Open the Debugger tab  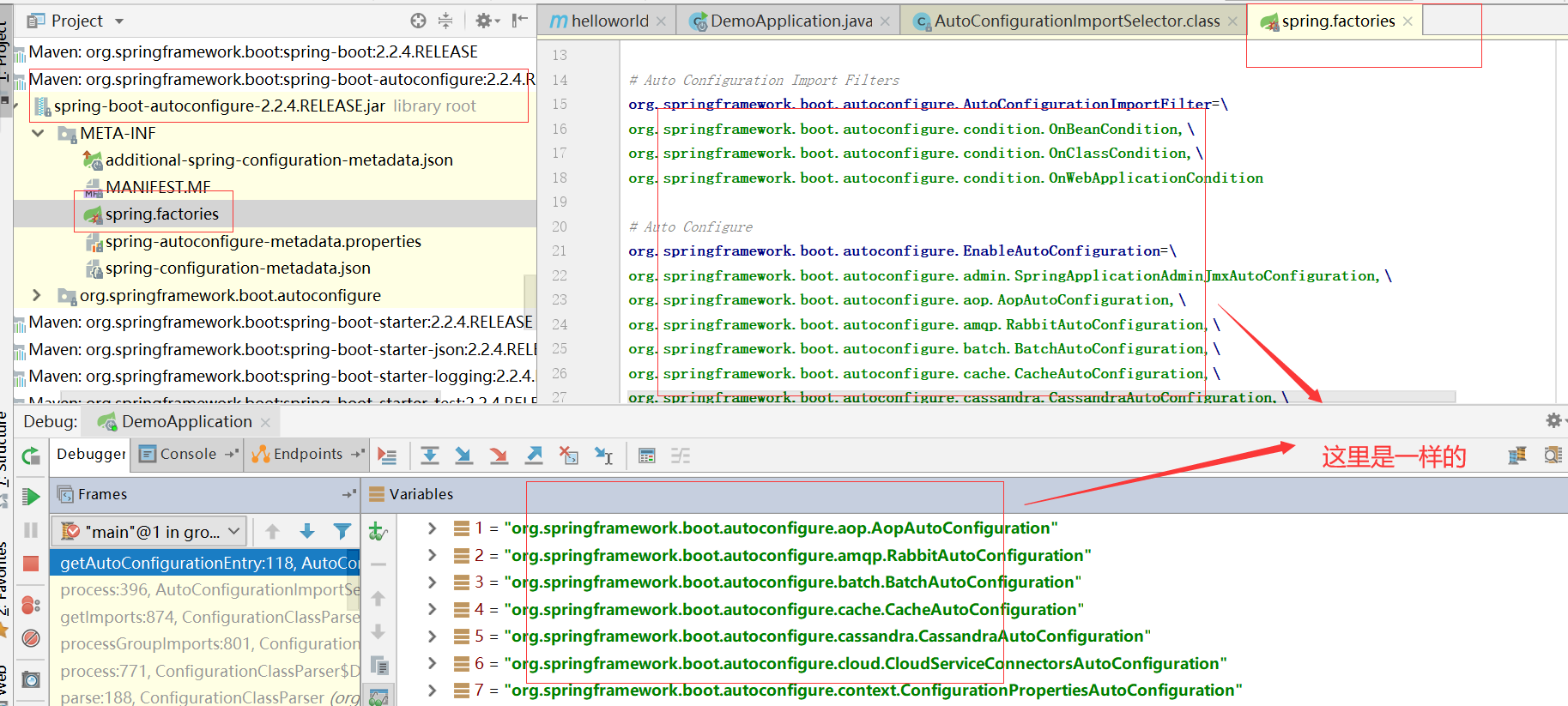[91, 454]
